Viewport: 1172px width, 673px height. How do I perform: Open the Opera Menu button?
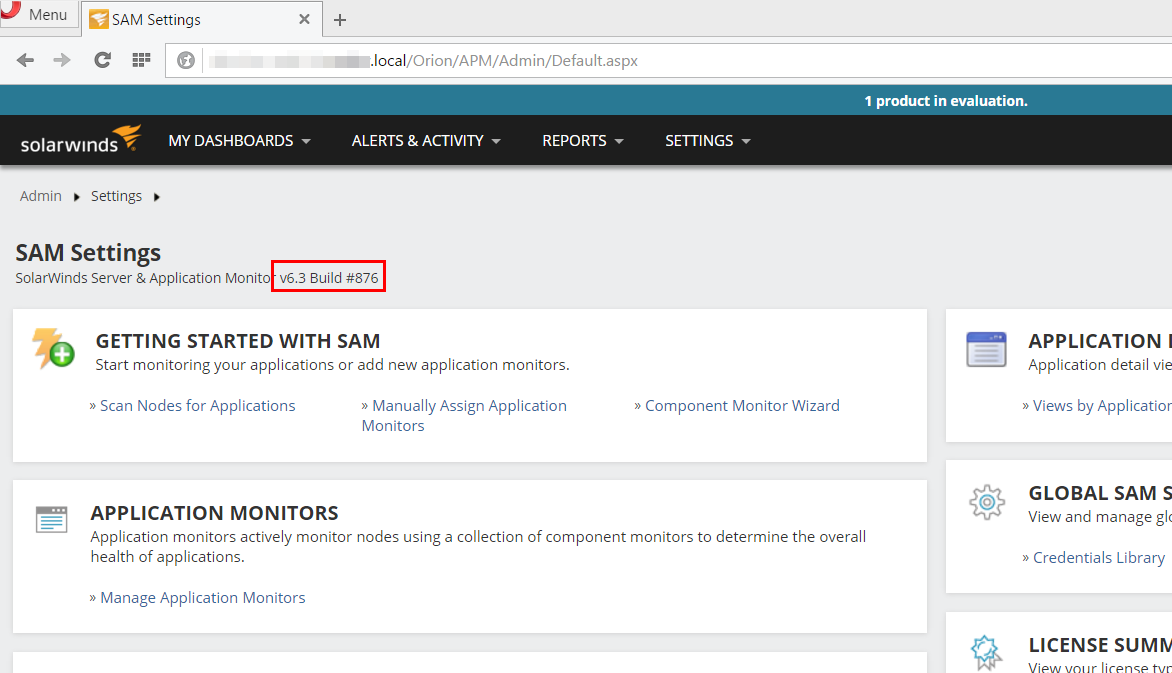click(x=39, y=14)
